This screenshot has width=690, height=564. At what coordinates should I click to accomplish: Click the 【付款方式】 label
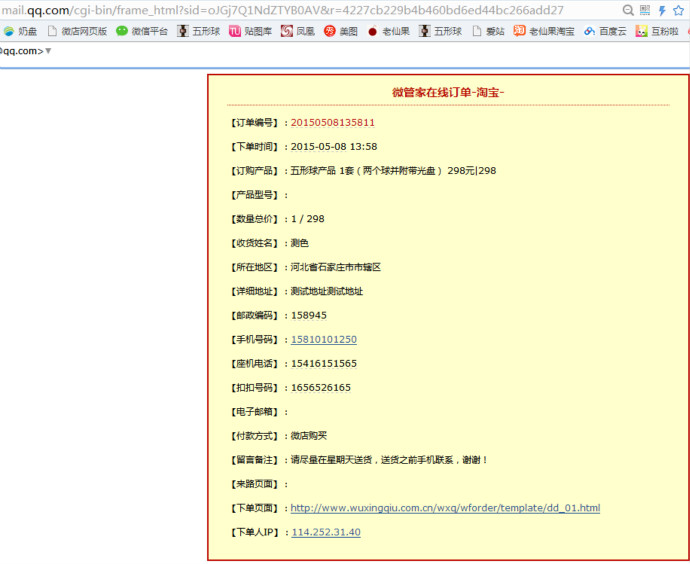coord(254,436)
